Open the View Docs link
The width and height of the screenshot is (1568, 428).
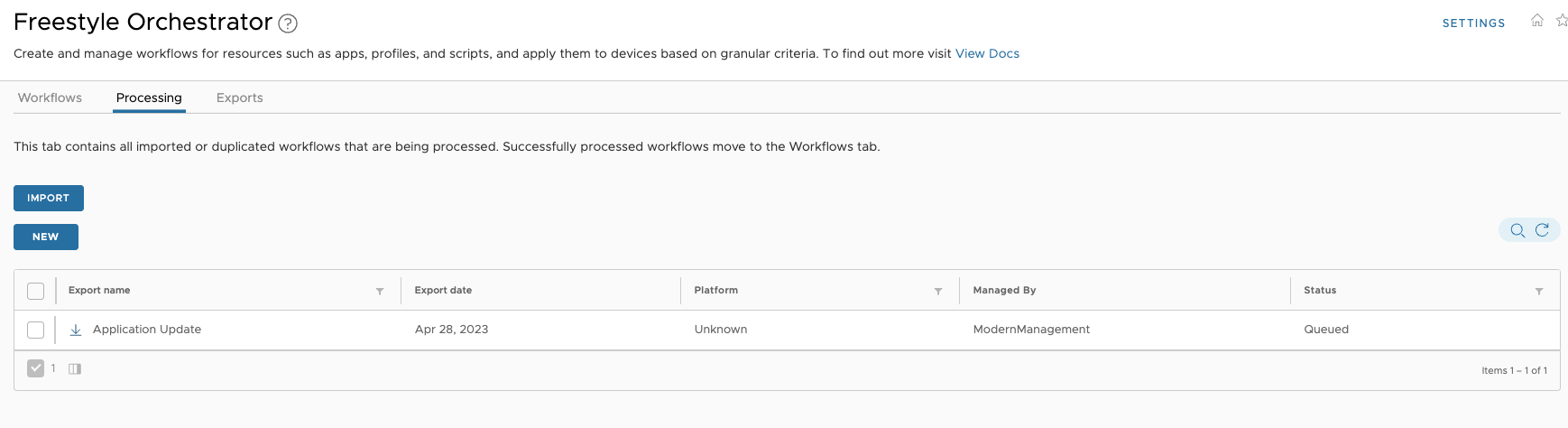987,53
